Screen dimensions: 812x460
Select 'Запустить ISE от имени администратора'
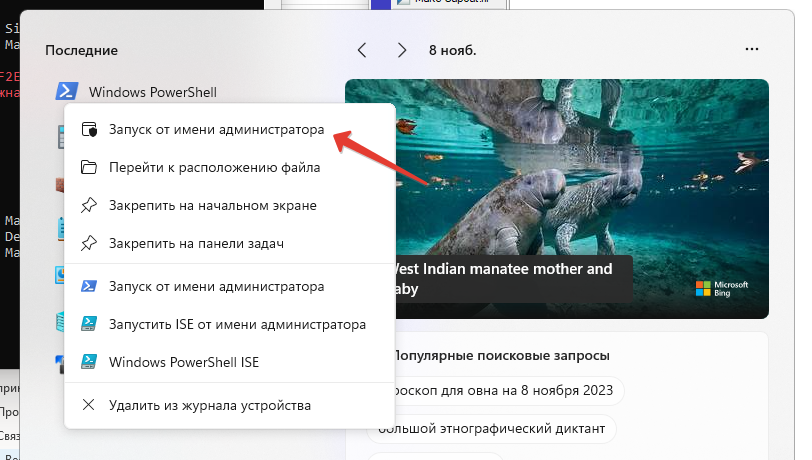tap(229, 324)
